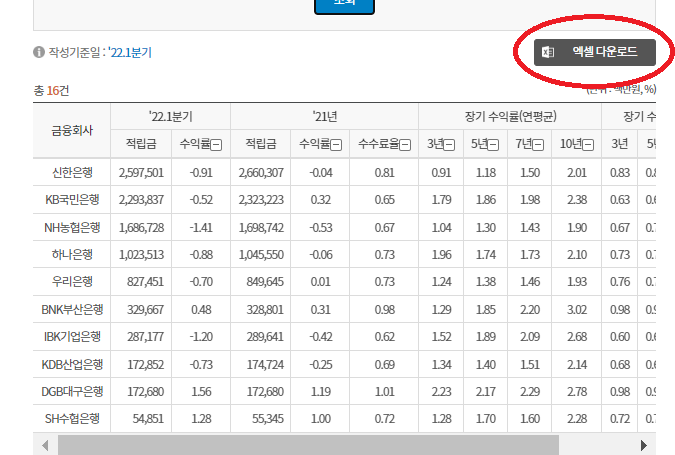Click the 적립금 header under '21년
Viewport: 675px width, 455px height.
pos(261,144)
